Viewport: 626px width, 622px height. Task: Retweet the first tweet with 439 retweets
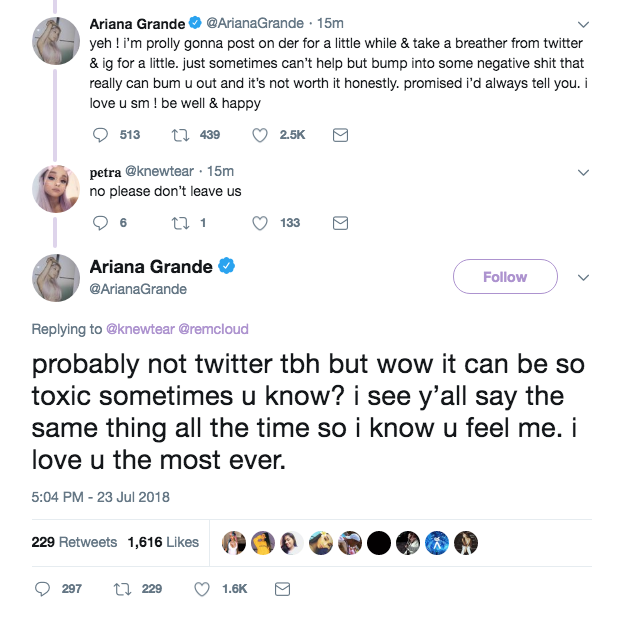click(181, 135)
